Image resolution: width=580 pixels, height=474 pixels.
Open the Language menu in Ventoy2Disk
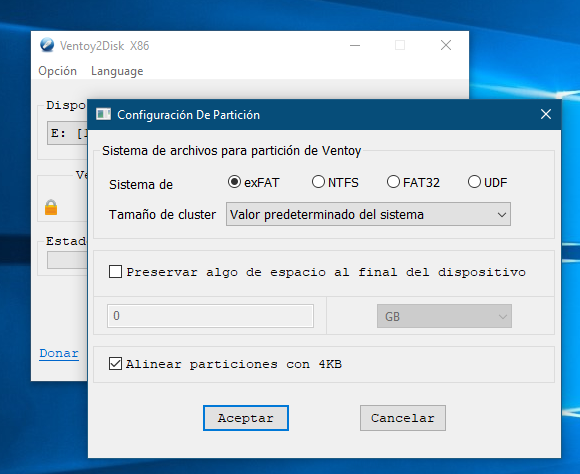pyautogui.click(x=117, y=71)
